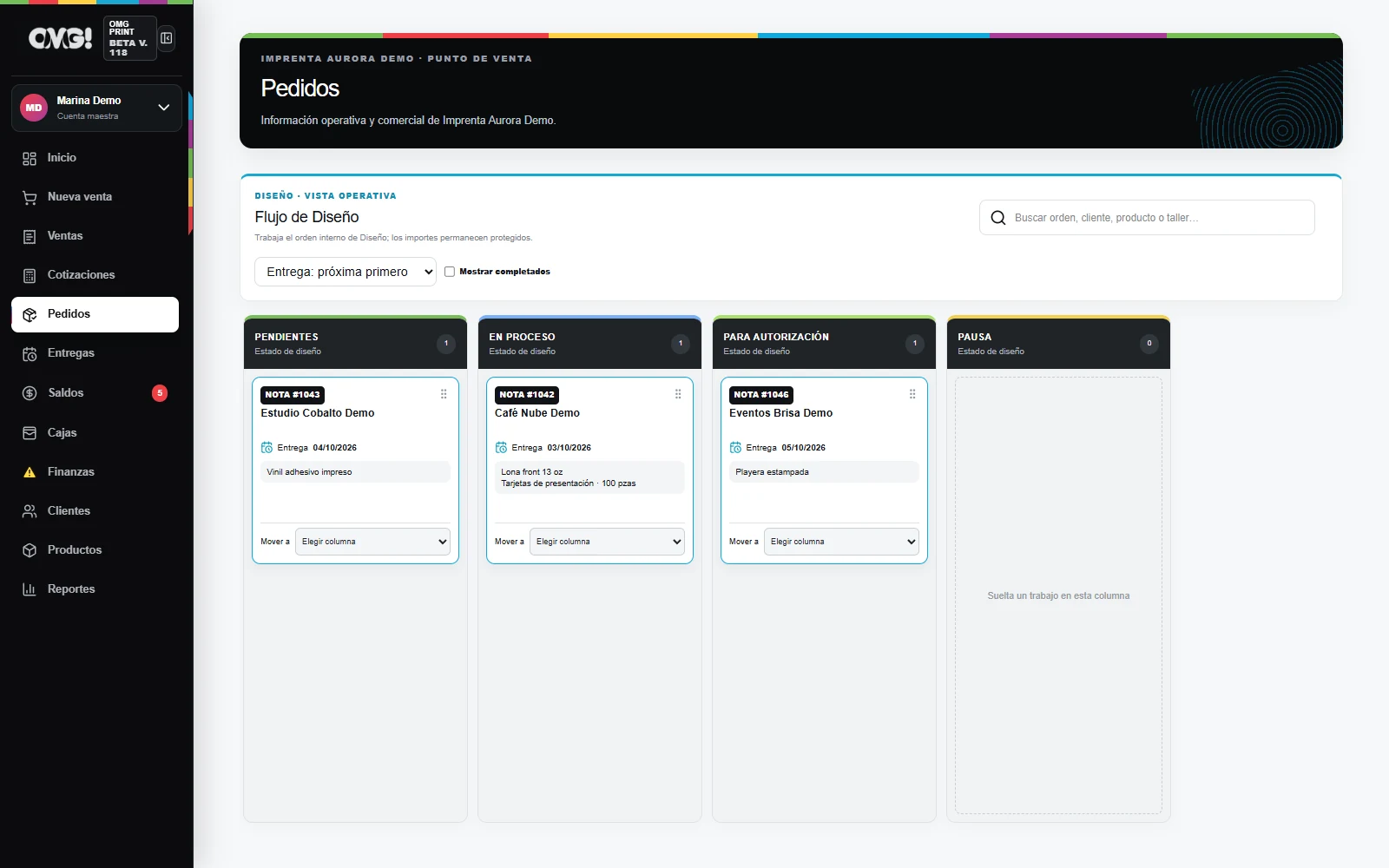The width and height of the screenshot is (1389, 868).
Task: Click NOTA #1043 badge
Action: 293,395
